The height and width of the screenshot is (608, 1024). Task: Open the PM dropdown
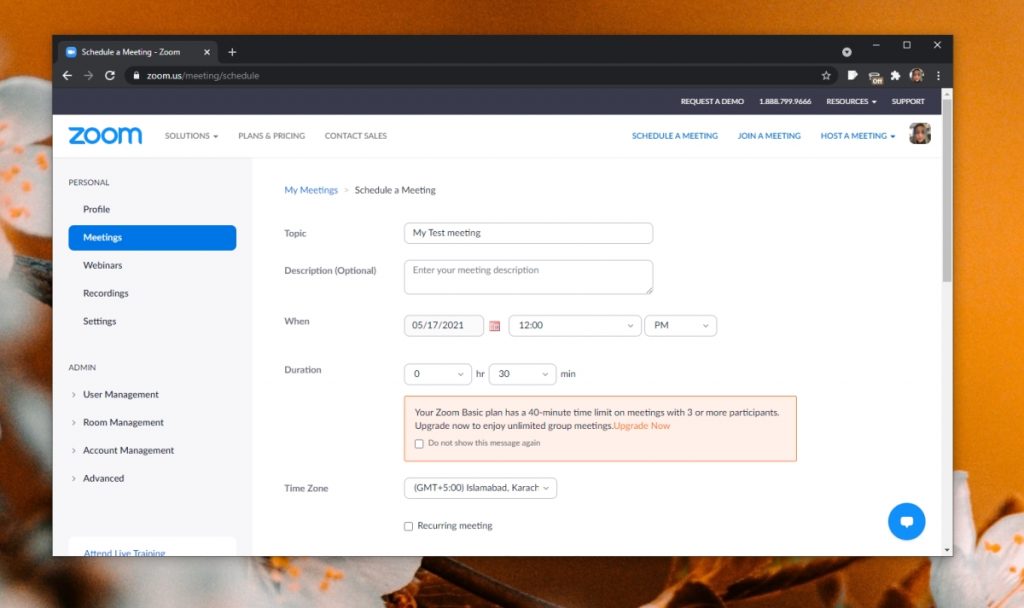[x=680, y=325]
